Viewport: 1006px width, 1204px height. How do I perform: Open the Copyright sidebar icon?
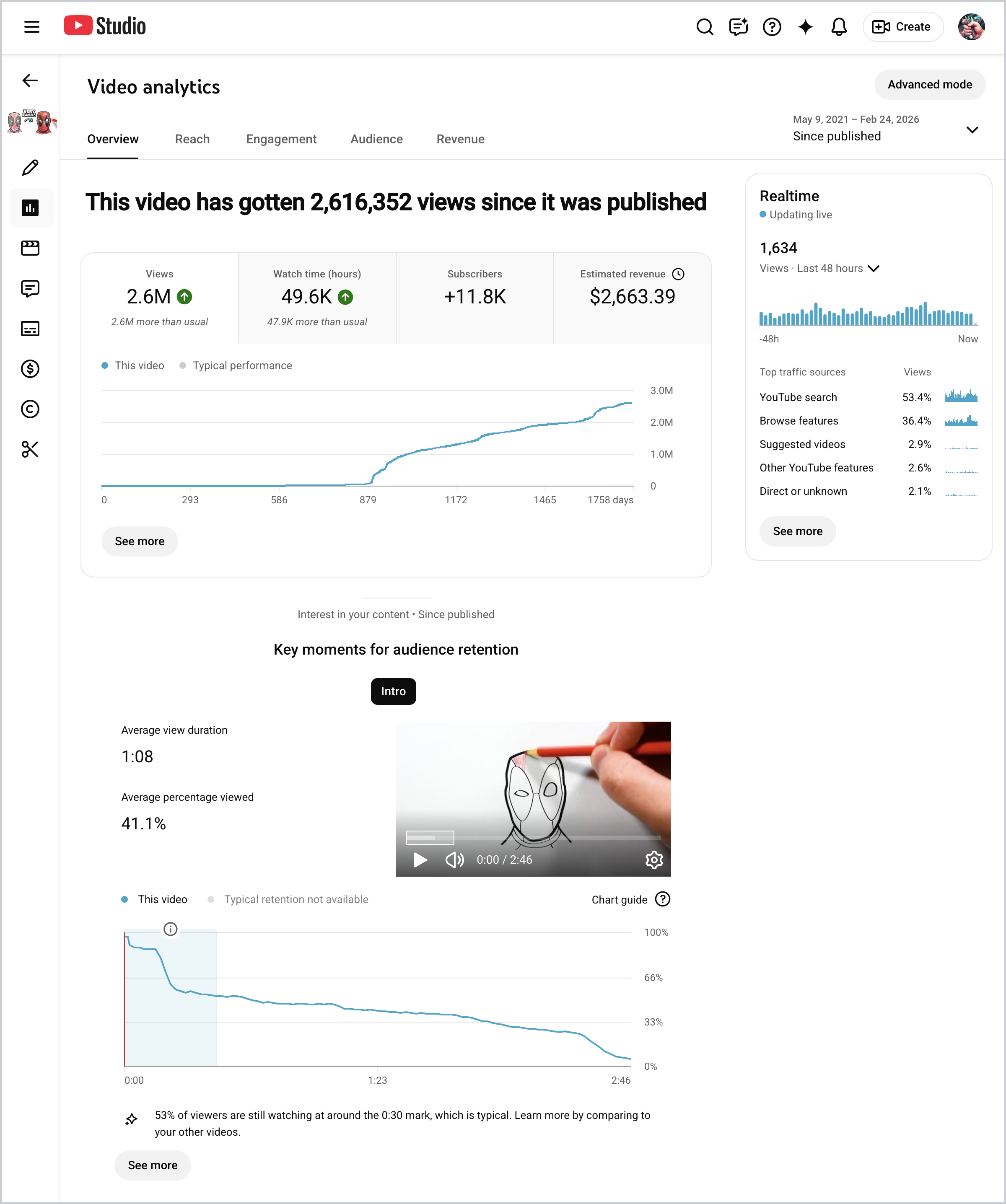[30, 409]
